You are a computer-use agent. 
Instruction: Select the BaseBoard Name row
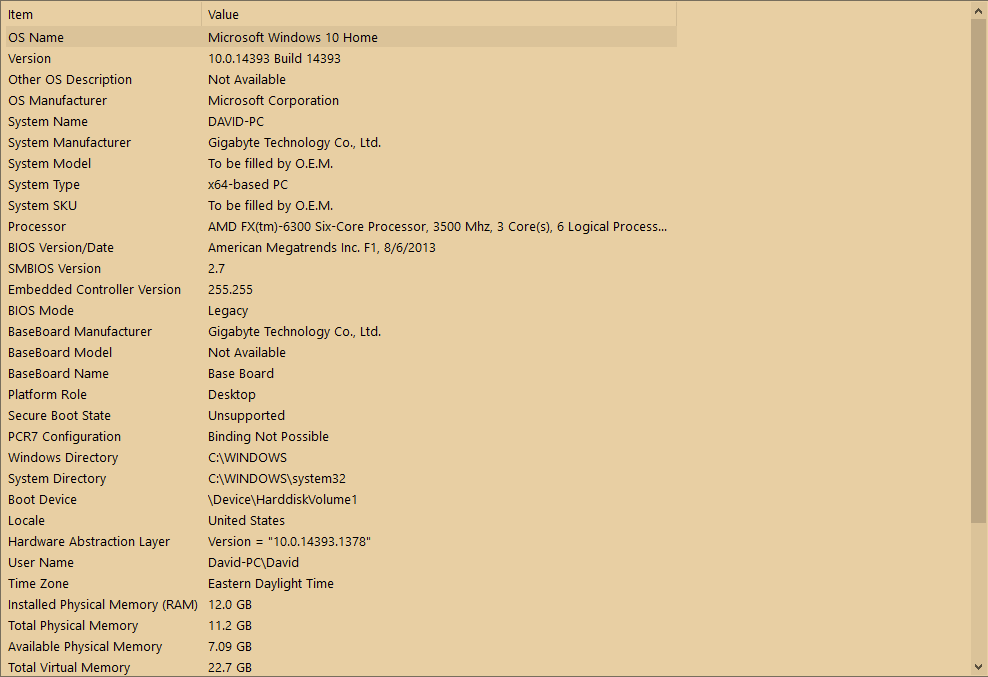(341, 374)
